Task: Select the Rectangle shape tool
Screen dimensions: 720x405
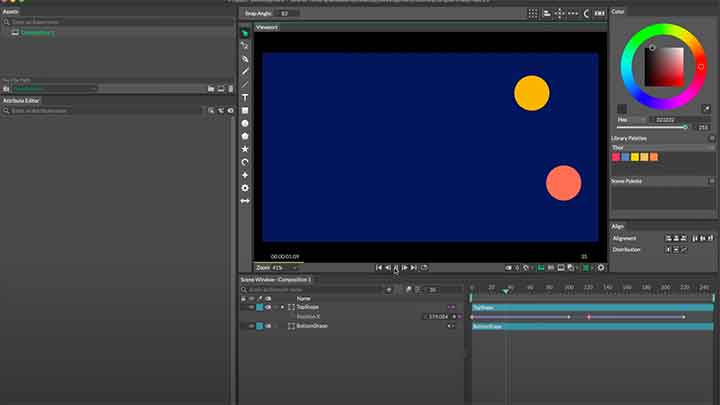Action: [x=245, y=111]
